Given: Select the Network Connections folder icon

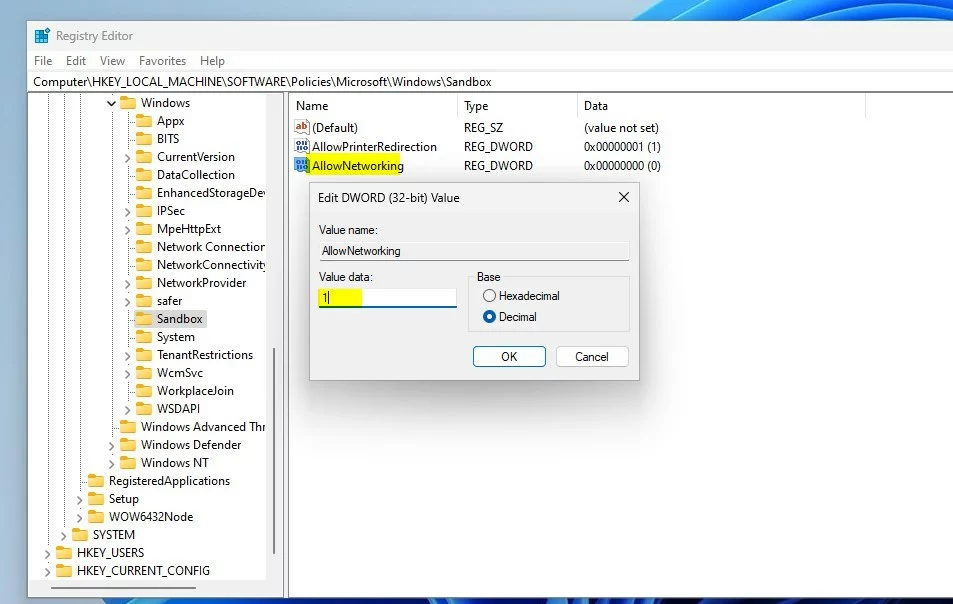Looking at the screenshot, I should point(144,247).
